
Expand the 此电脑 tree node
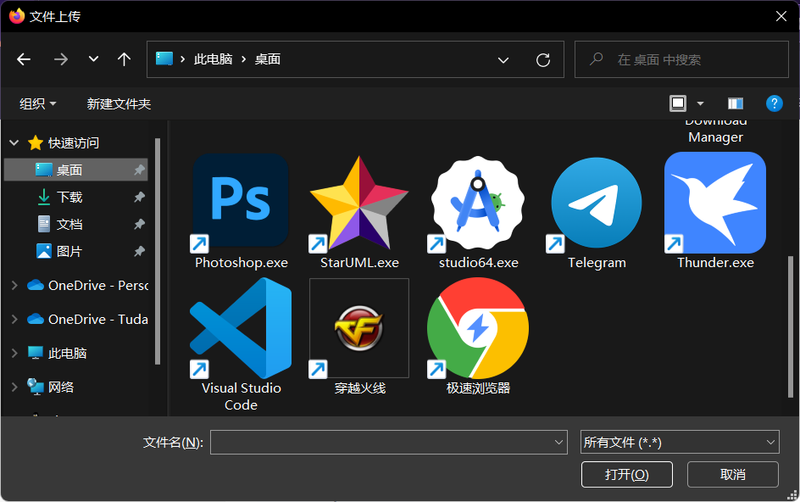(x=14, y=353)
